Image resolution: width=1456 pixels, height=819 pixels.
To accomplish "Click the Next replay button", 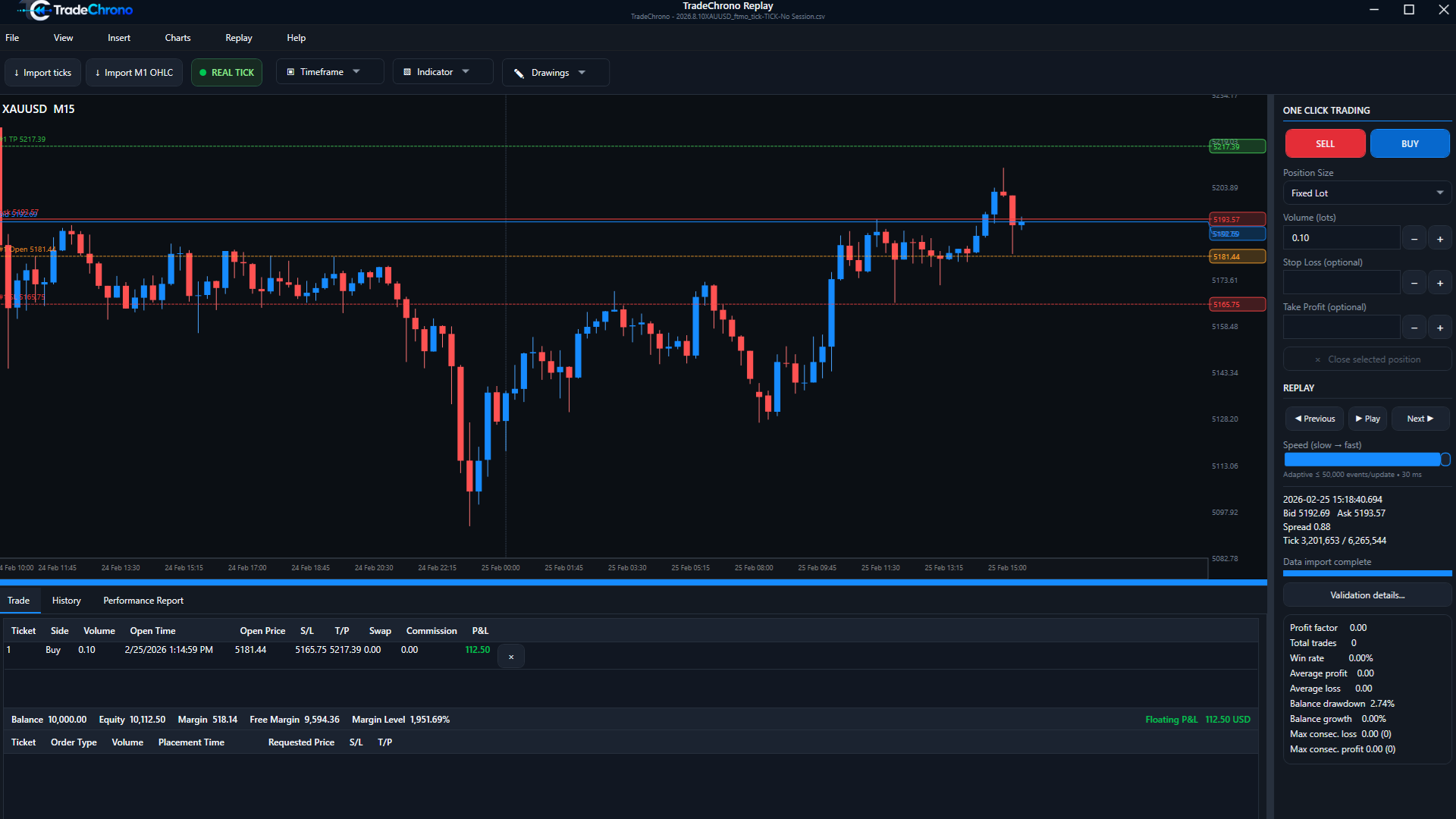I will tap(1420, 419).
